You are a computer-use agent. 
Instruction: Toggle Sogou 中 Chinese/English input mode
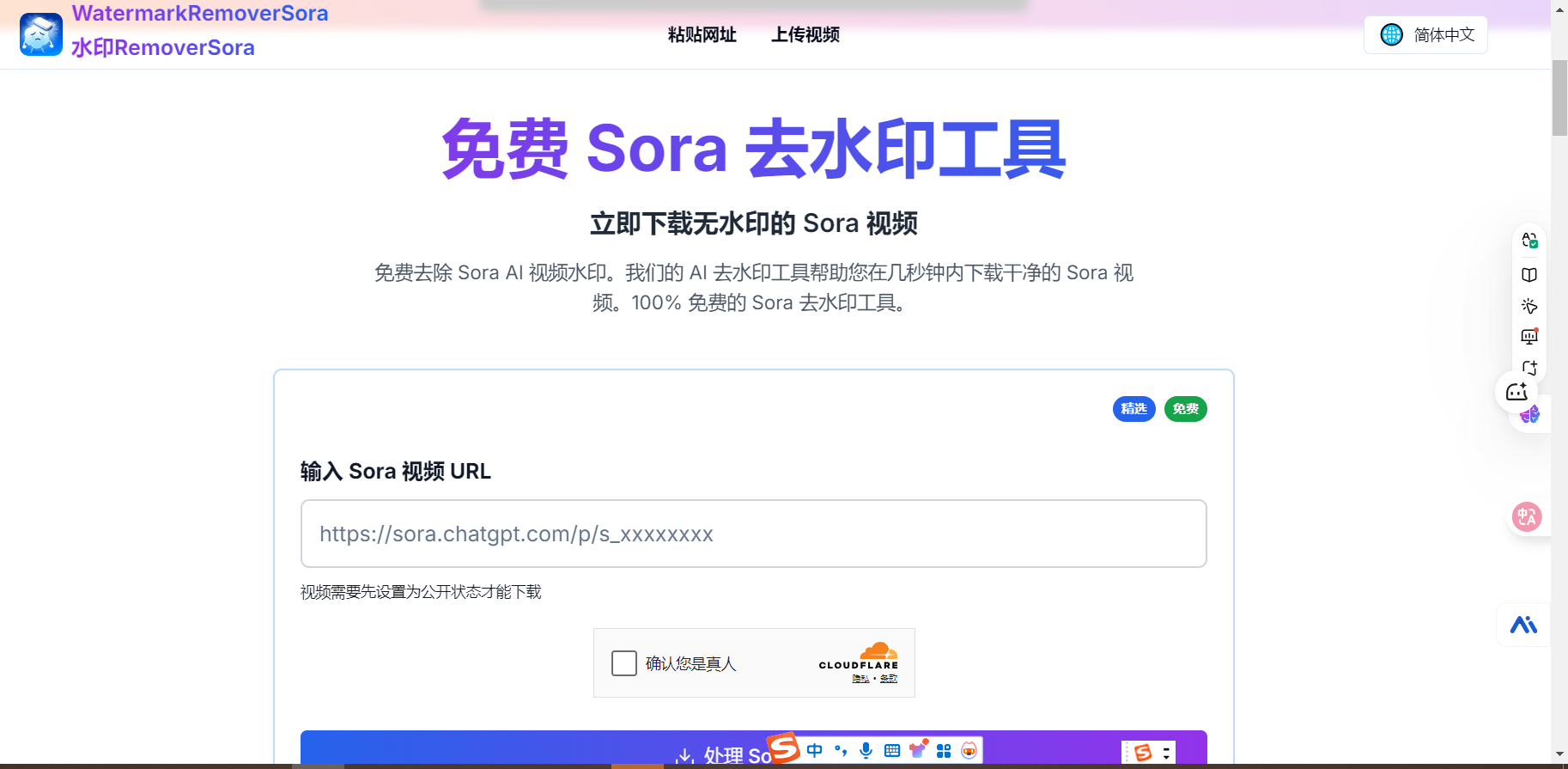click(x=815, y=750)
